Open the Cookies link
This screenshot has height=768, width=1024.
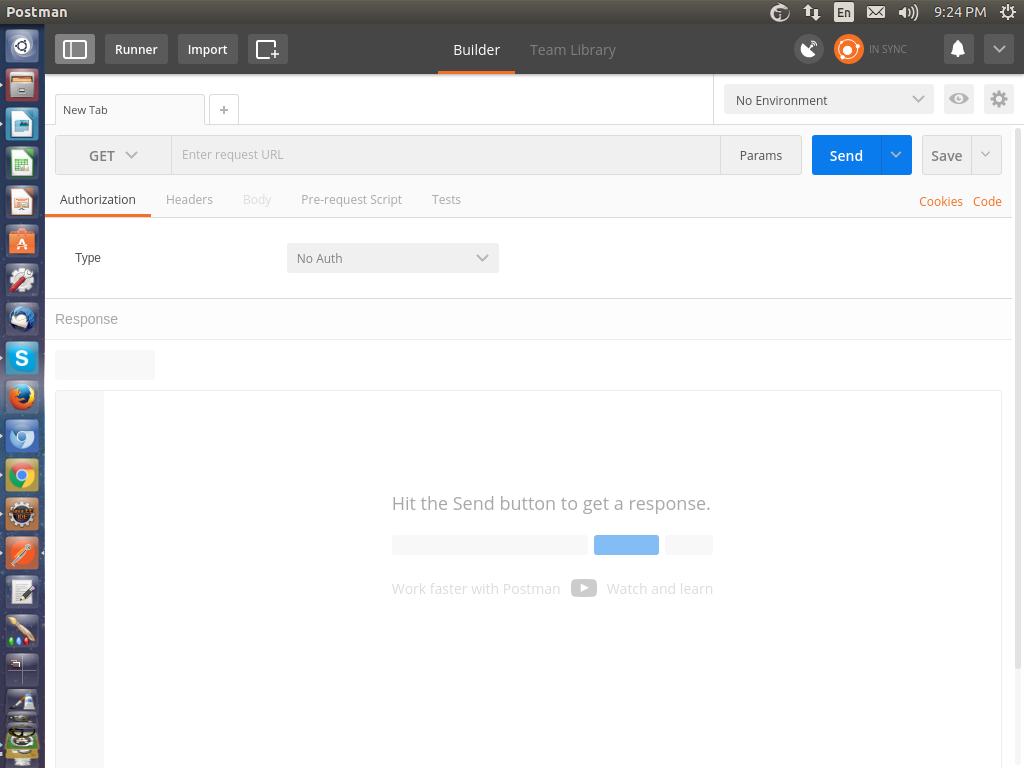940,202
